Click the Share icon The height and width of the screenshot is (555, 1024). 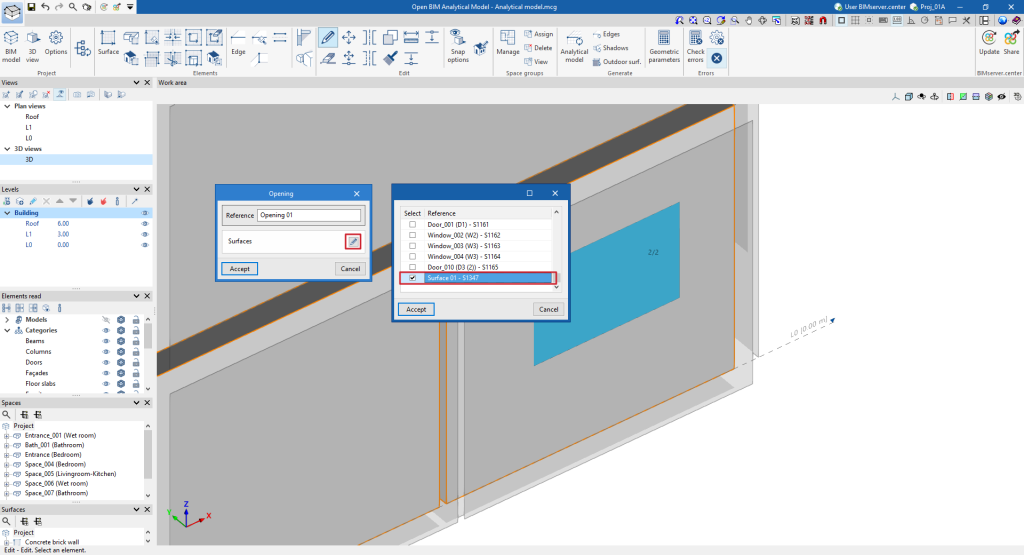(x=1011, y=43)
